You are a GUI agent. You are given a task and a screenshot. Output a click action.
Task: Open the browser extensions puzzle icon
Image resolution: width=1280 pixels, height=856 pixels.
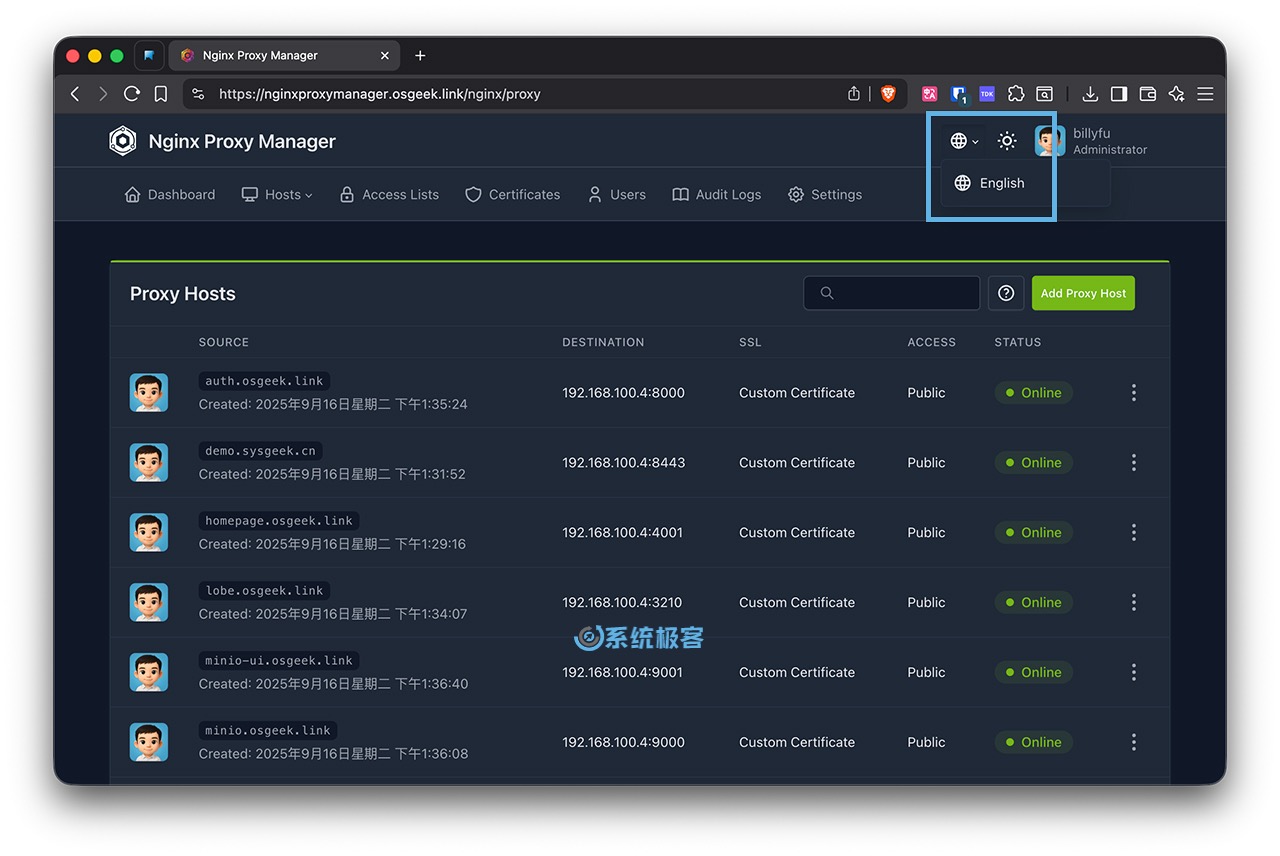[1016, 94]
